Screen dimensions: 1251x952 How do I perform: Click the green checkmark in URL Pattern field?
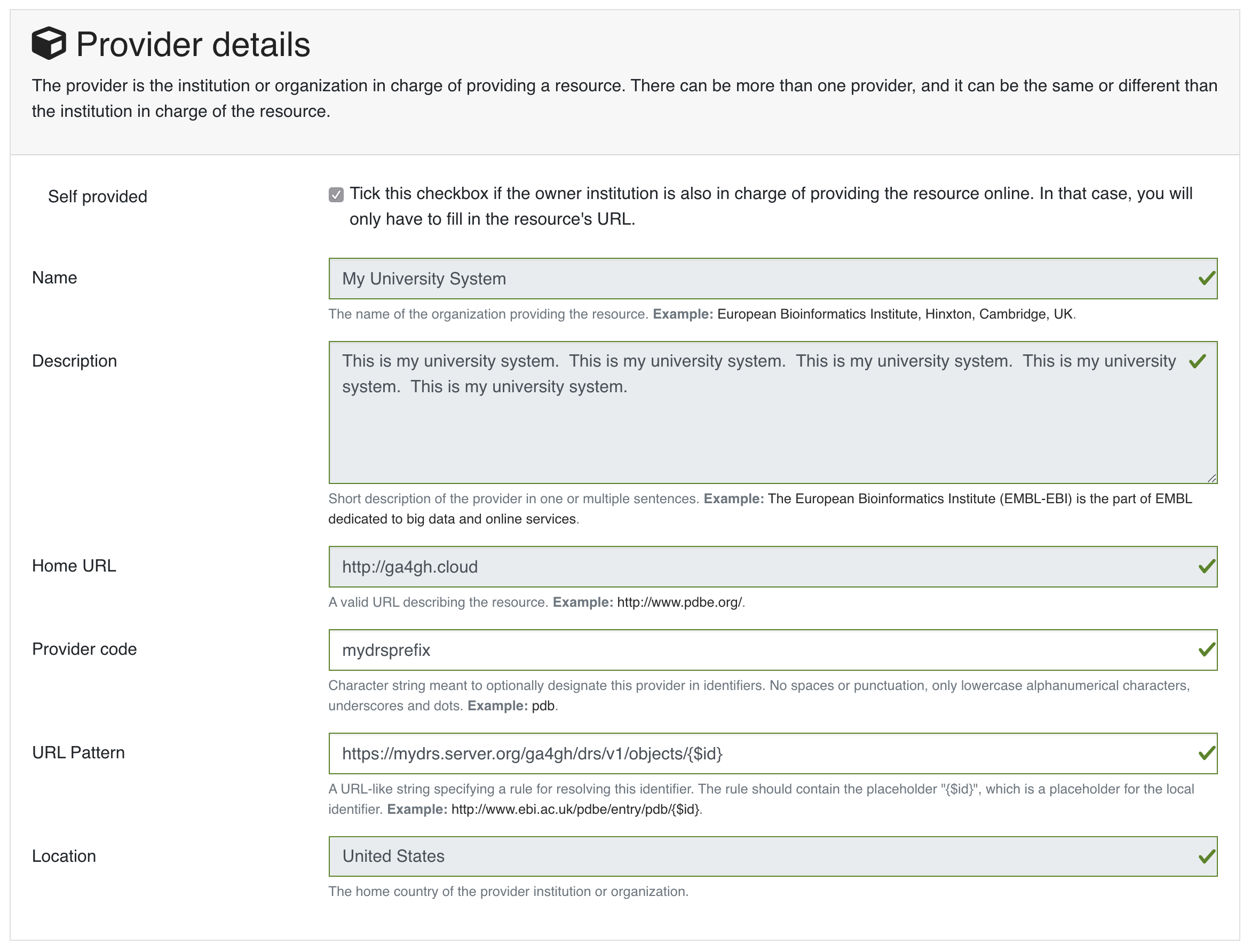point(1206,753)
